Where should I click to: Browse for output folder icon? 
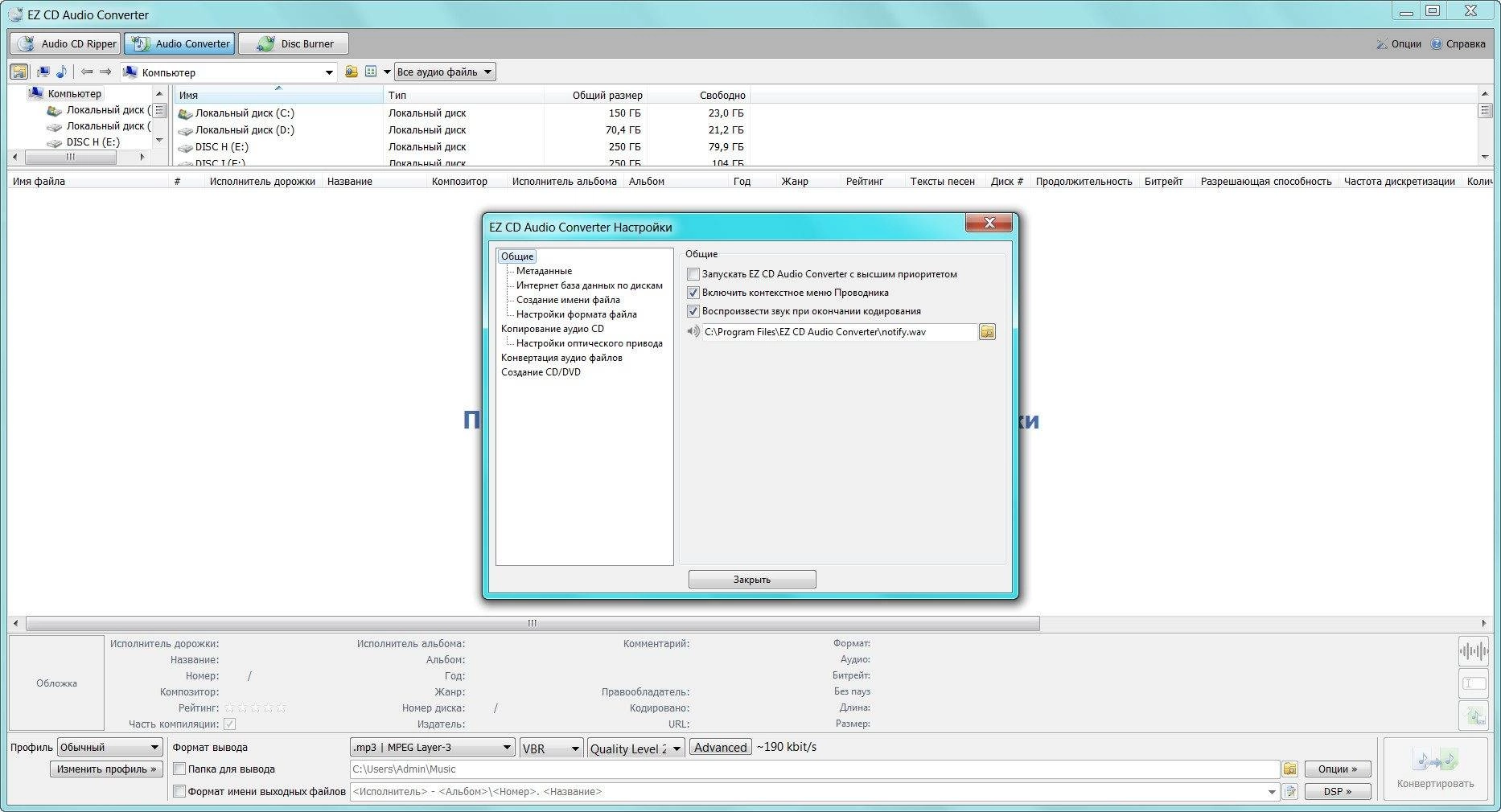pos(1289,769)
